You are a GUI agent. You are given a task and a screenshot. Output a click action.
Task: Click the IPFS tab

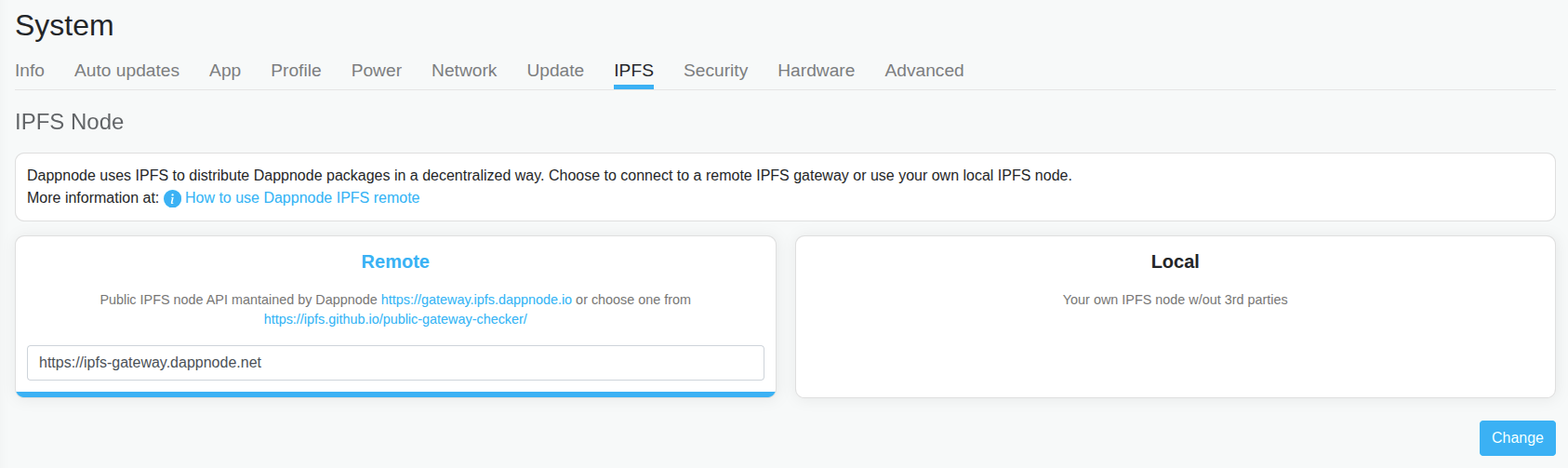click(633, 71)
